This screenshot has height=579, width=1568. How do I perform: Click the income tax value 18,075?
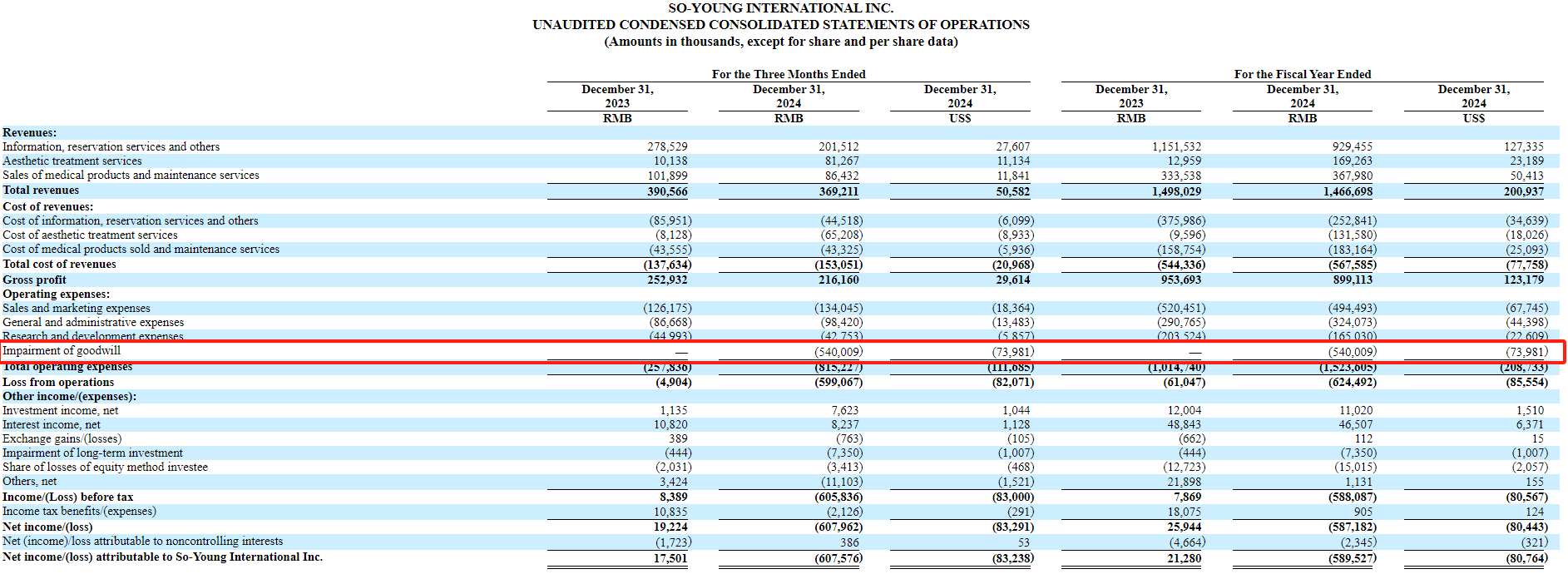(1185, 512)
